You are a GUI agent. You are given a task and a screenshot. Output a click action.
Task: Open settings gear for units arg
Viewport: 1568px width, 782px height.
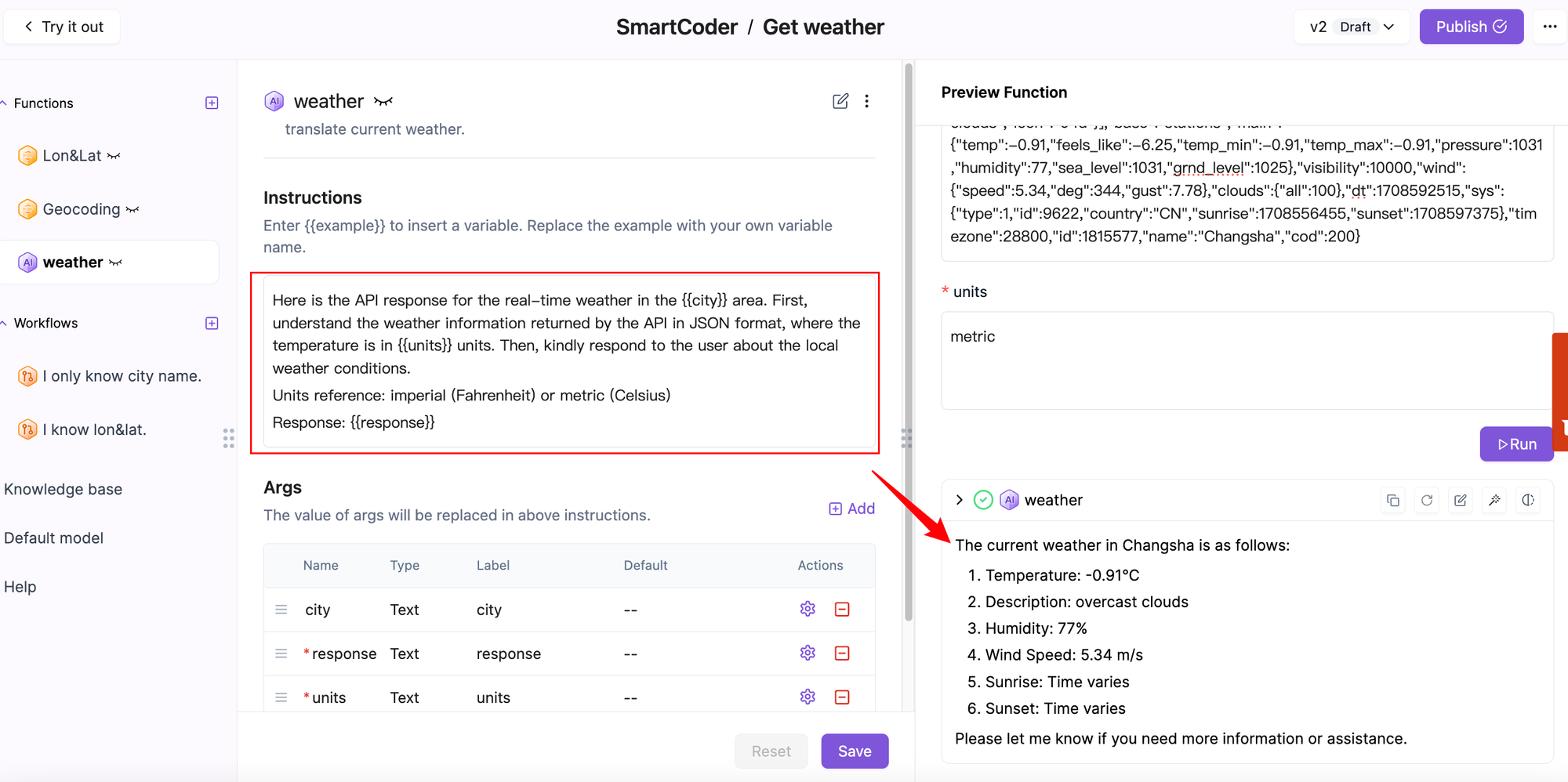[808, 697]
